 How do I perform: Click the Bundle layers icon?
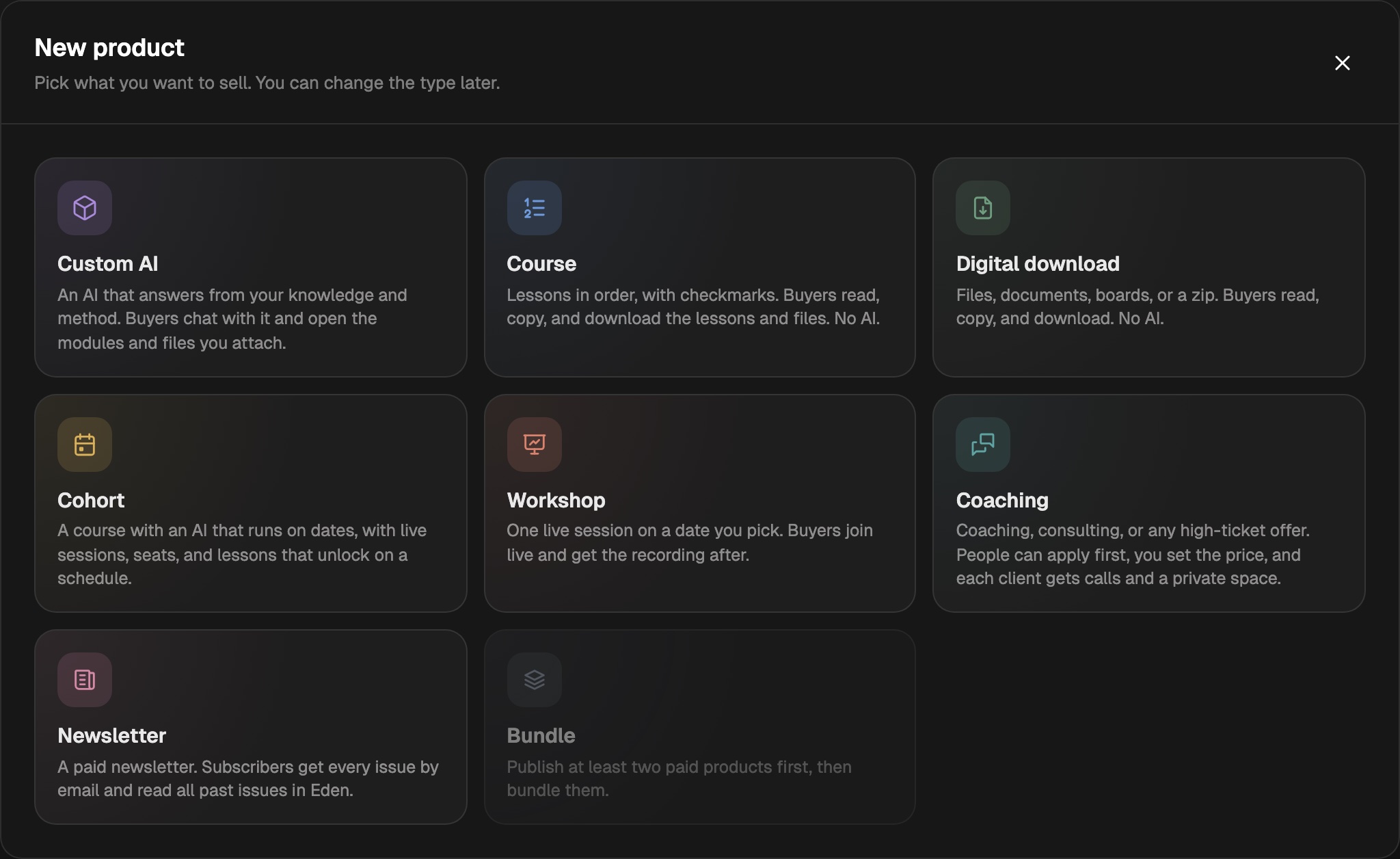point(535,680)
